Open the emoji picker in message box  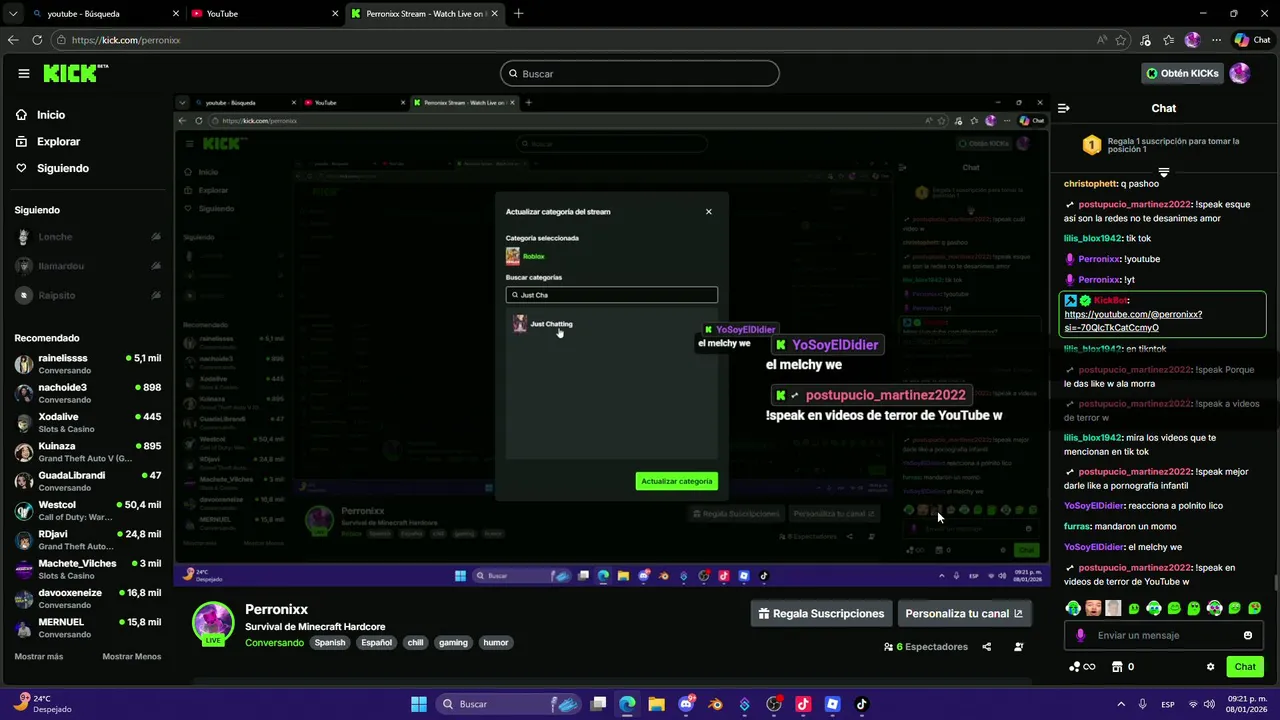(1248, 635)
